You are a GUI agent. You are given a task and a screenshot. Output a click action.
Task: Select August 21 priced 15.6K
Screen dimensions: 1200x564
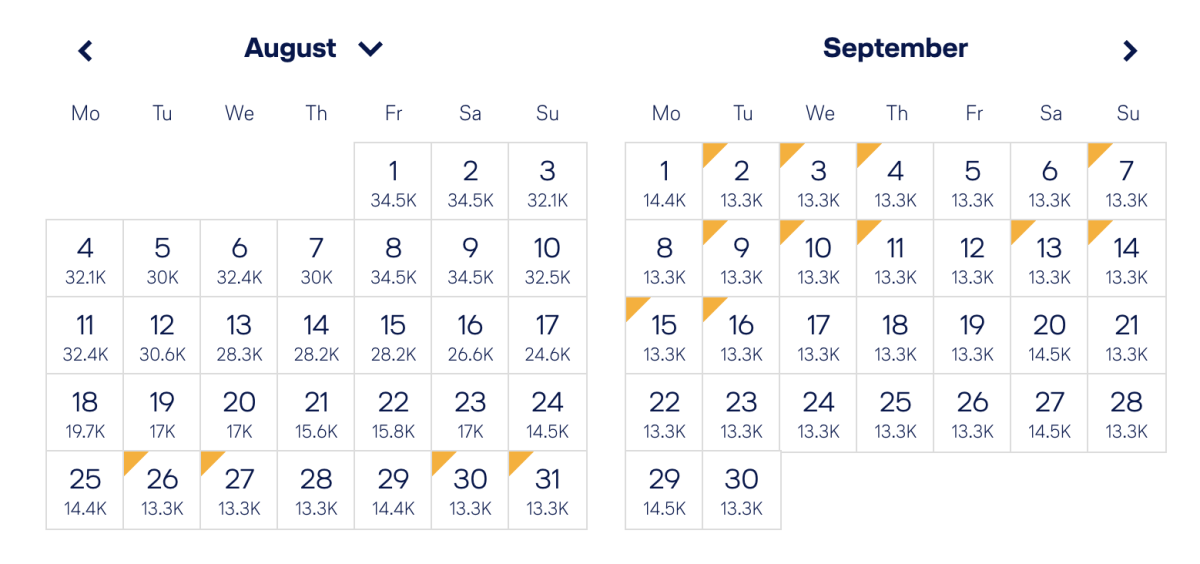316,412
